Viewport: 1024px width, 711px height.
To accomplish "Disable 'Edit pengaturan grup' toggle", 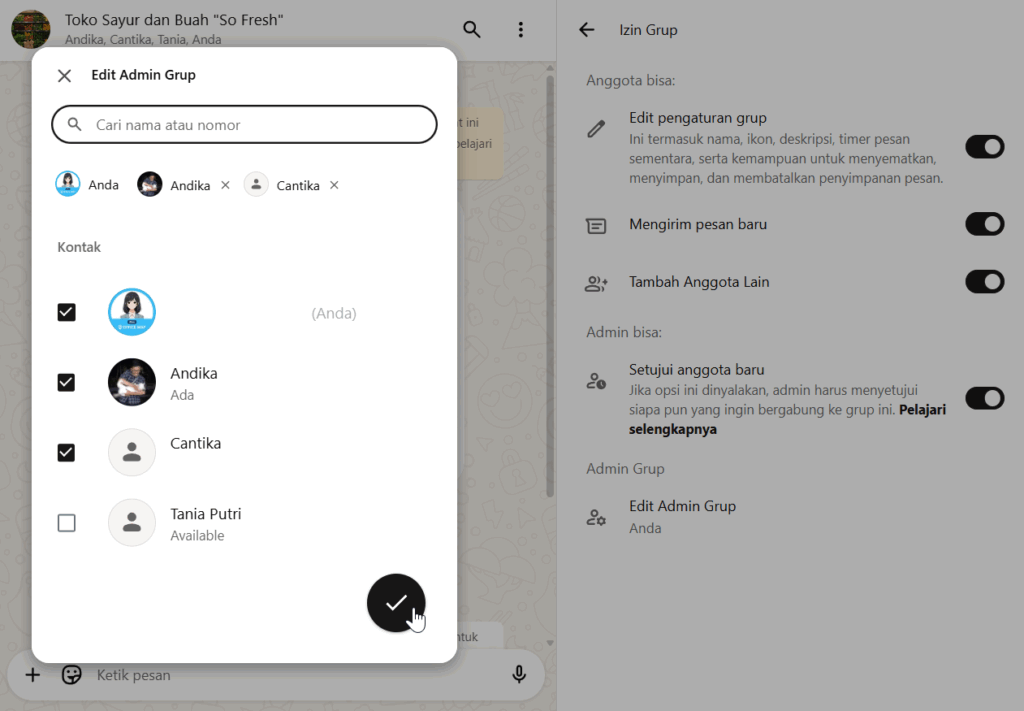I will pos(984,148).
